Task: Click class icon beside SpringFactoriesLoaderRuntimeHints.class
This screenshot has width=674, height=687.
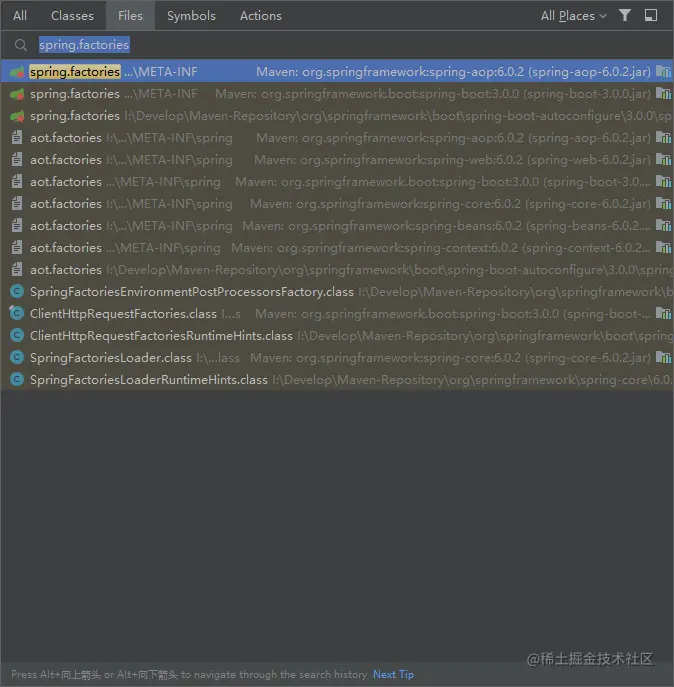Action: point(17,379)
